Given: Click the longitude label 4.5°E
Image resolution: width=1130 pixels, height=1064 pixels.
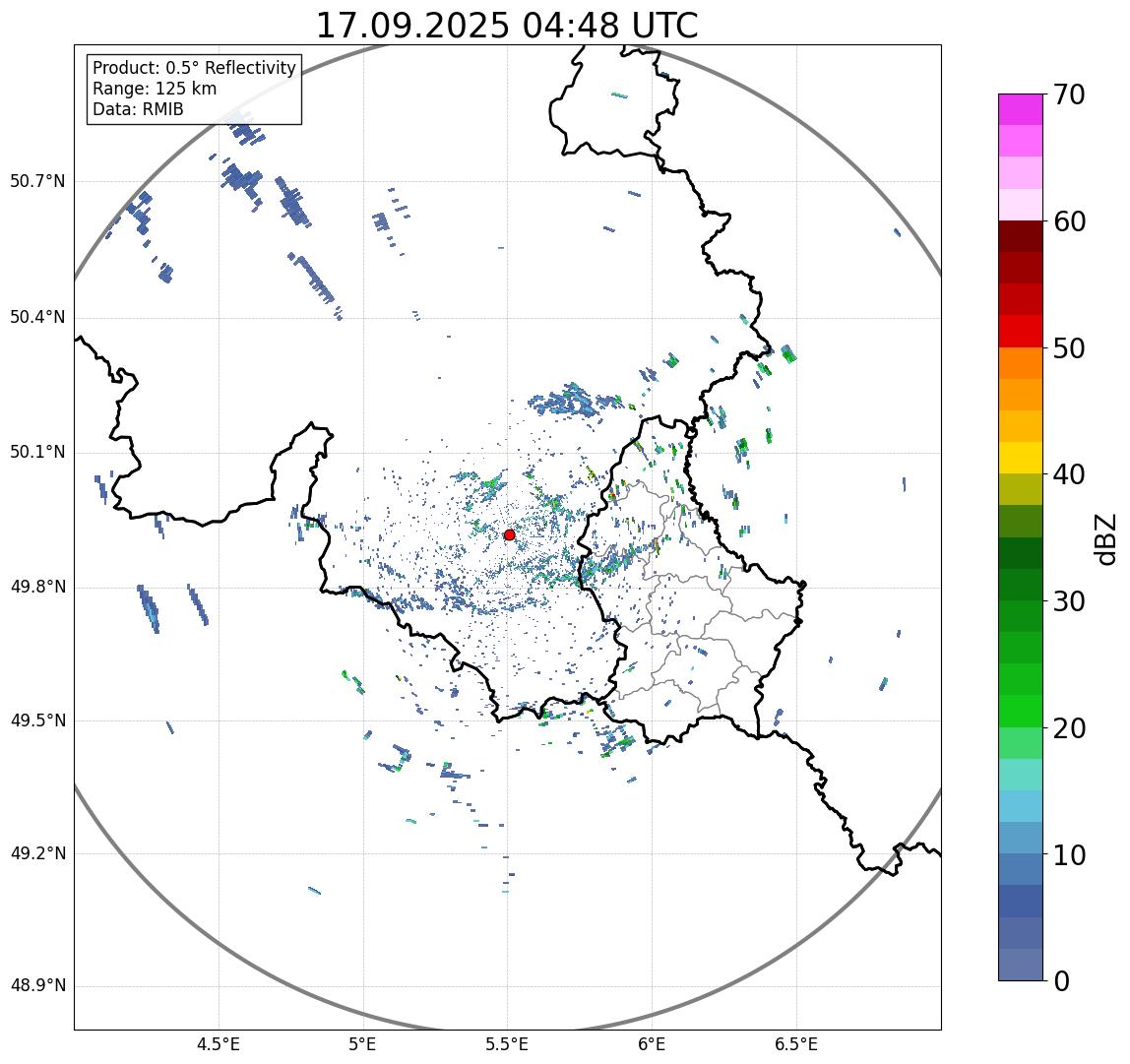Looking at the screenshot, I should [x=219, y=1043].
